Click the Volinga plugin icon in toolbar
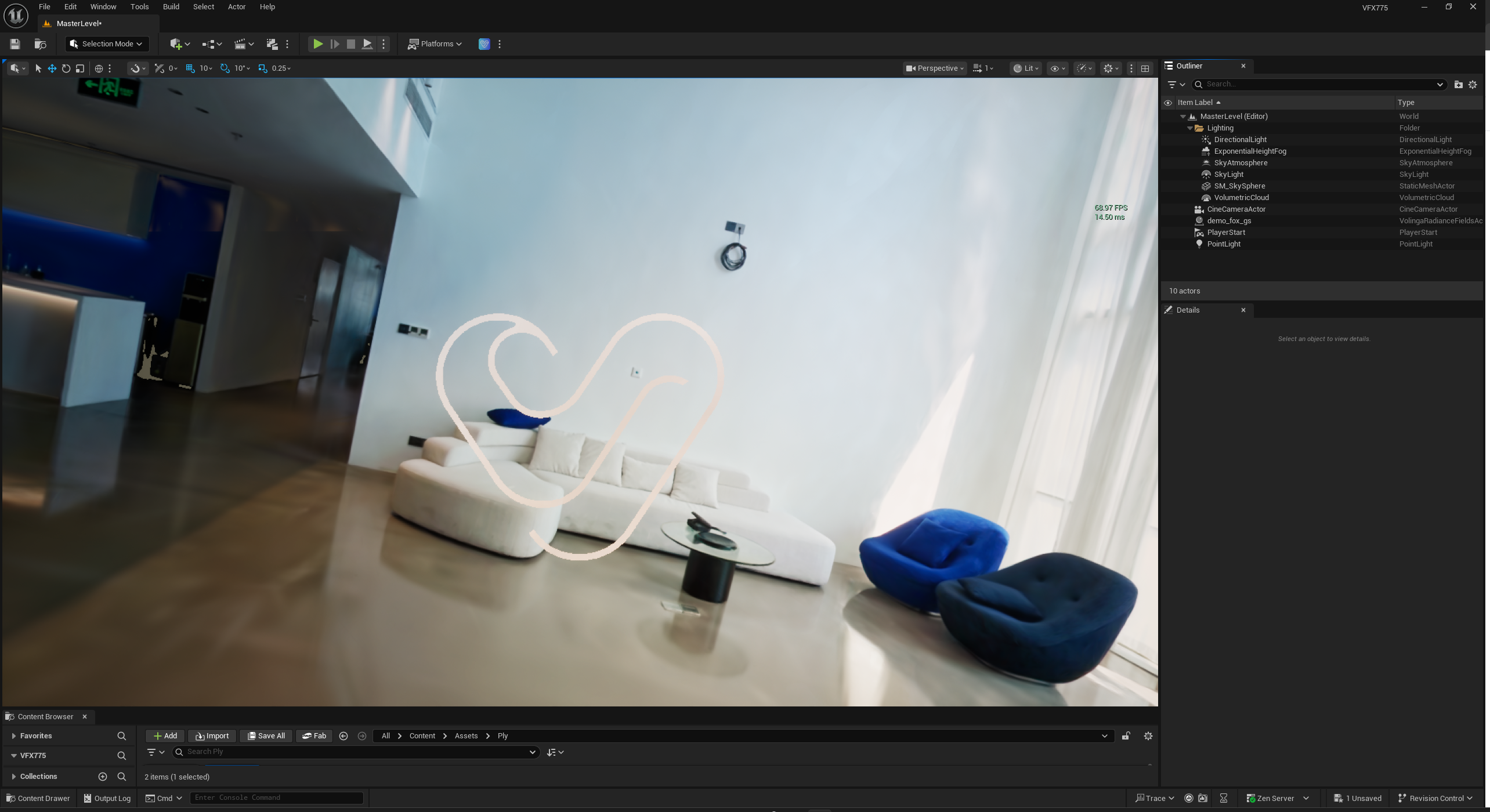This screenshot has width=1490, height=812. coord(484,43)
